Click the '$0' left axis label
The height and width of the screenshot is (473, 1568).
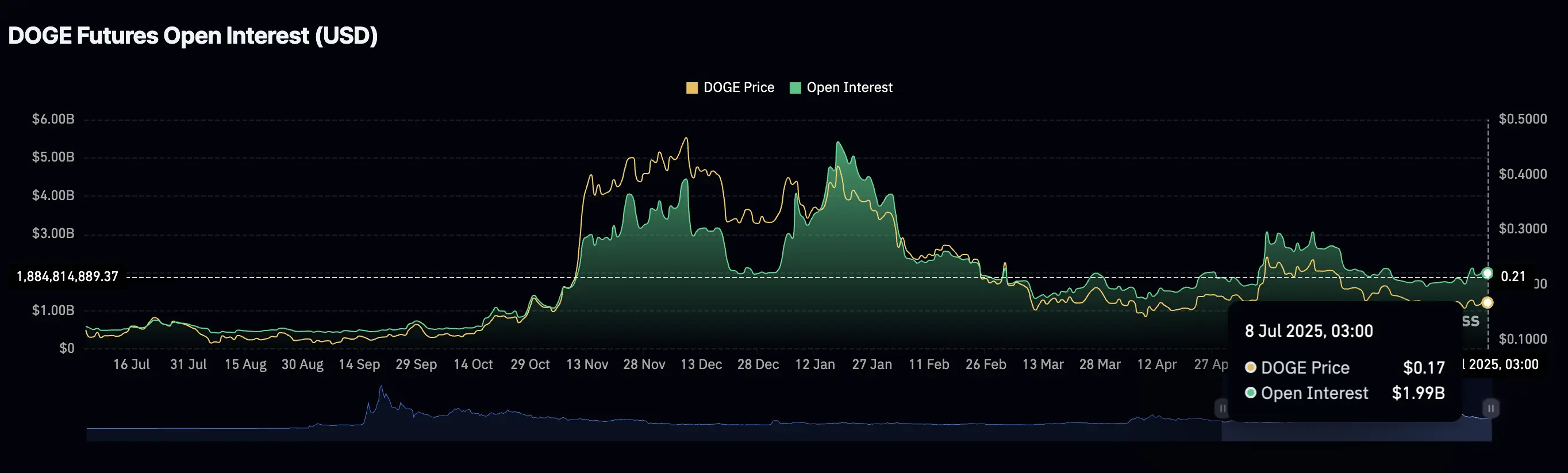click(67, 349)
